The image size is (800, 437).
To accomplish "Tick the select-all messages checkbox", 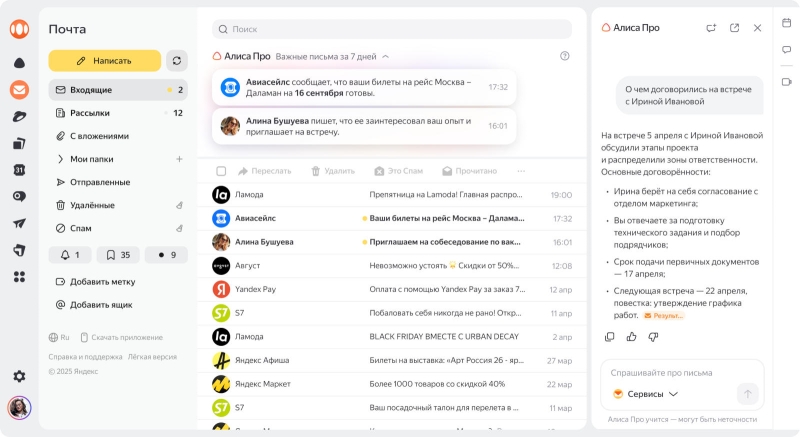I will pyautogui.click(x=221, y=171).
